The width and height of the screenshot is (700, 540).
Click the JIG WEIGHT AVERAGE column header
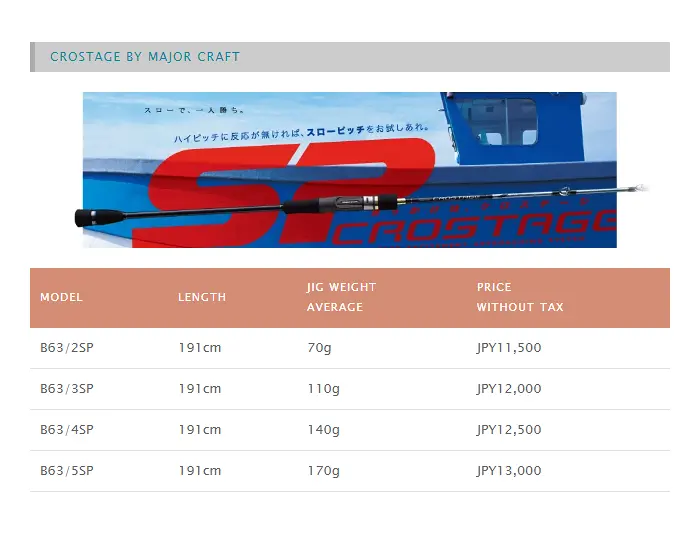point(342,297)
